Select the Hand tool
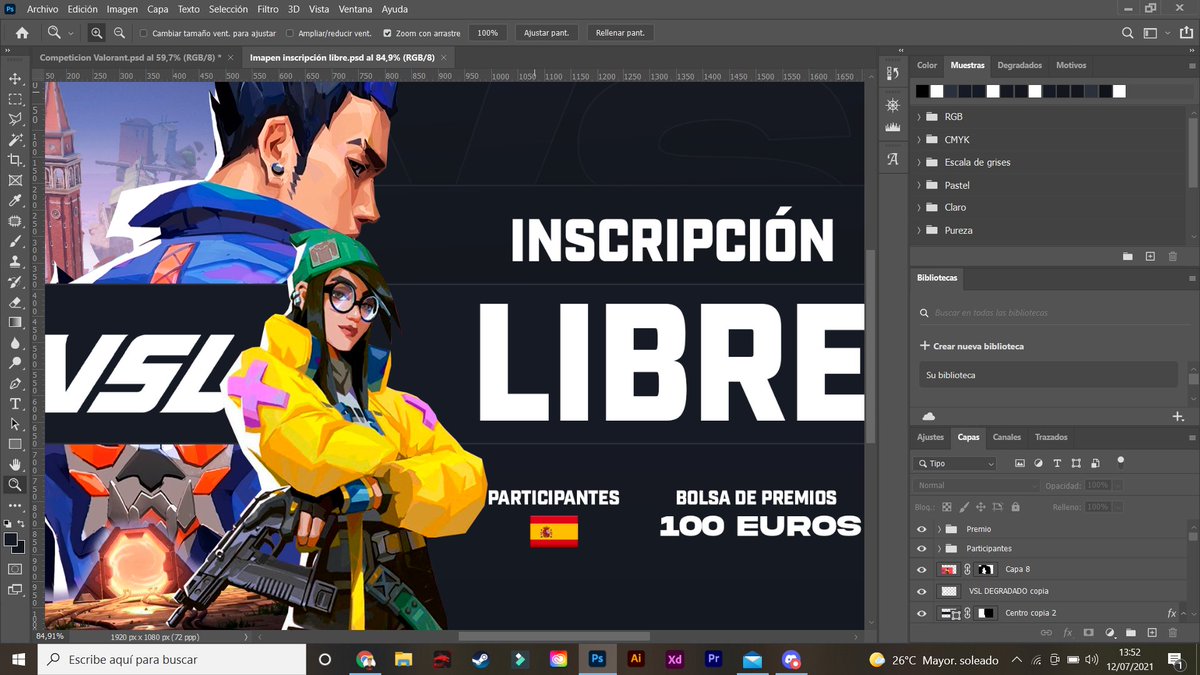Screen dimensions: 1200x675 [x=15, y=464]
